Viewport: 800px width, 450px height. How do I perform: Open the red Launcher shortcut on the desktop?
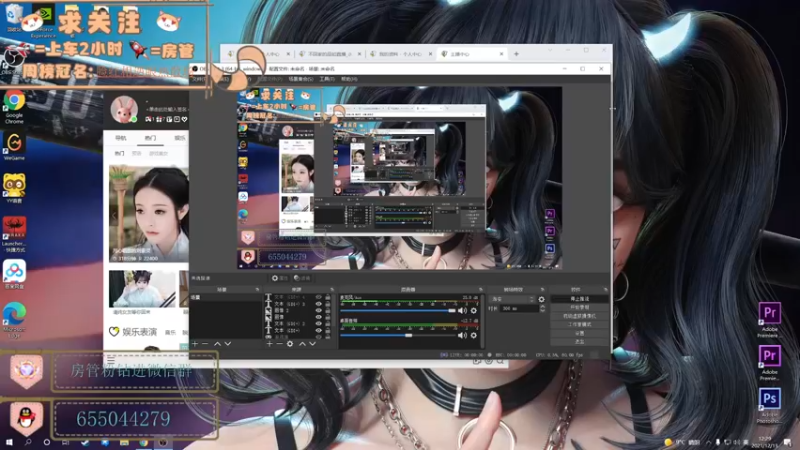pos(14,234)
